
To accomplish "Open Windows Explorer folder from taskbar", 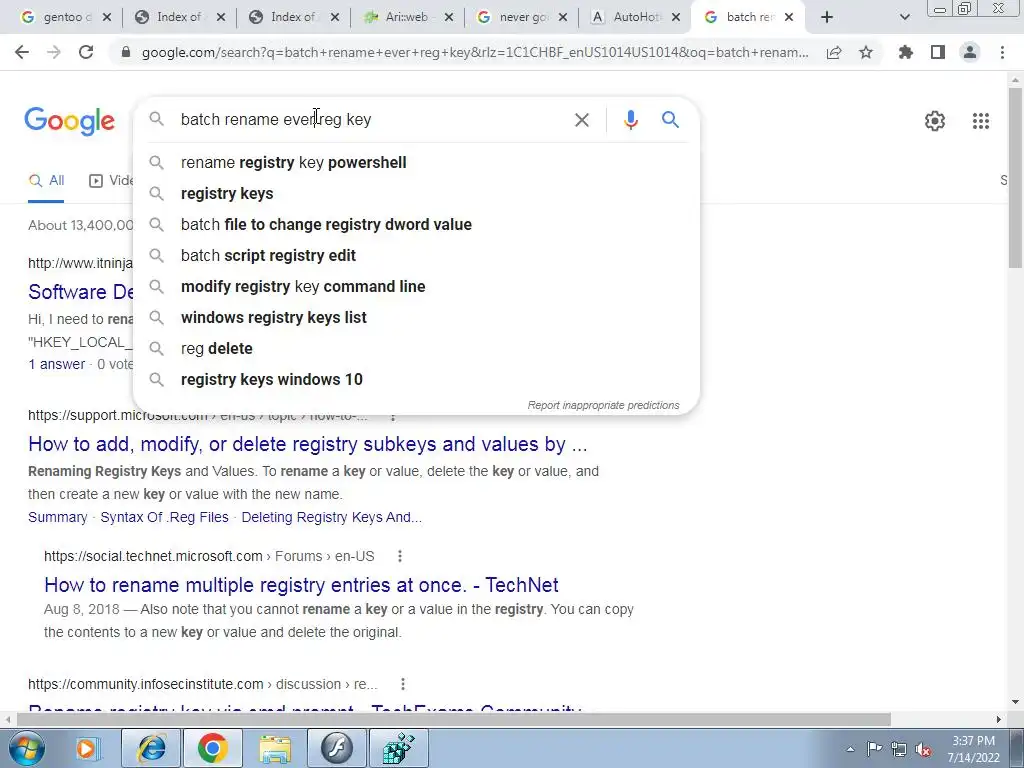I will [275, 748].
